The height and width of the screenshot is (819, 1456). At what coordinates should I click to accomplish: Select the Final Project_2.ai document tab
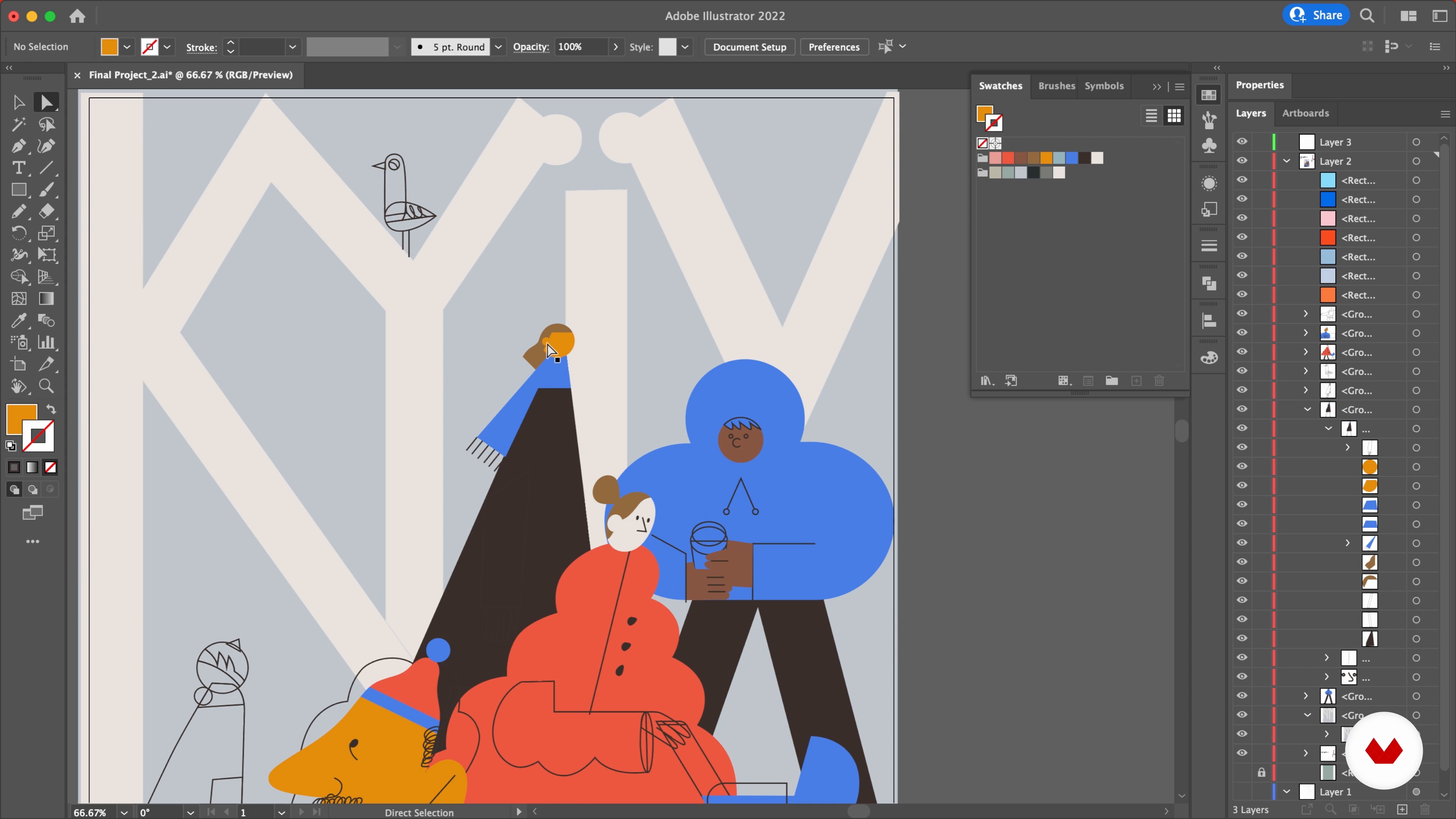190,75
